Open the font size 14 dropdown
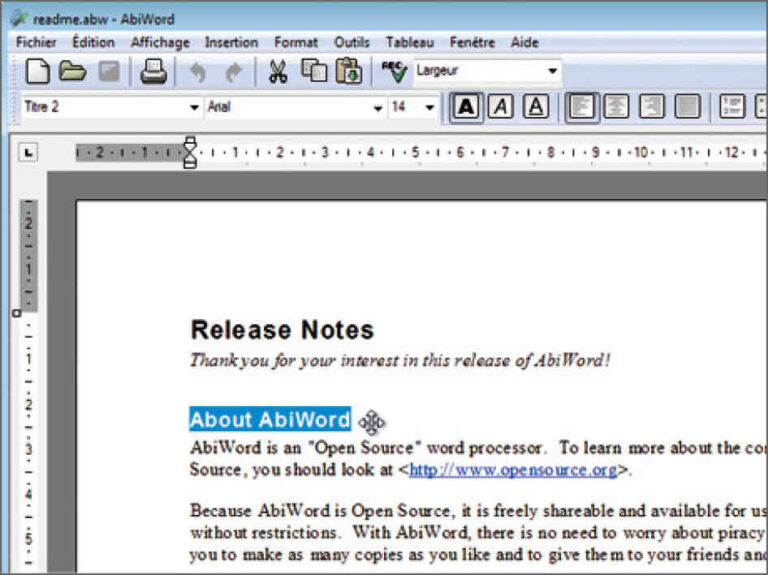Image resolution: width=768 pixels, height=575 pixels. 430,107
